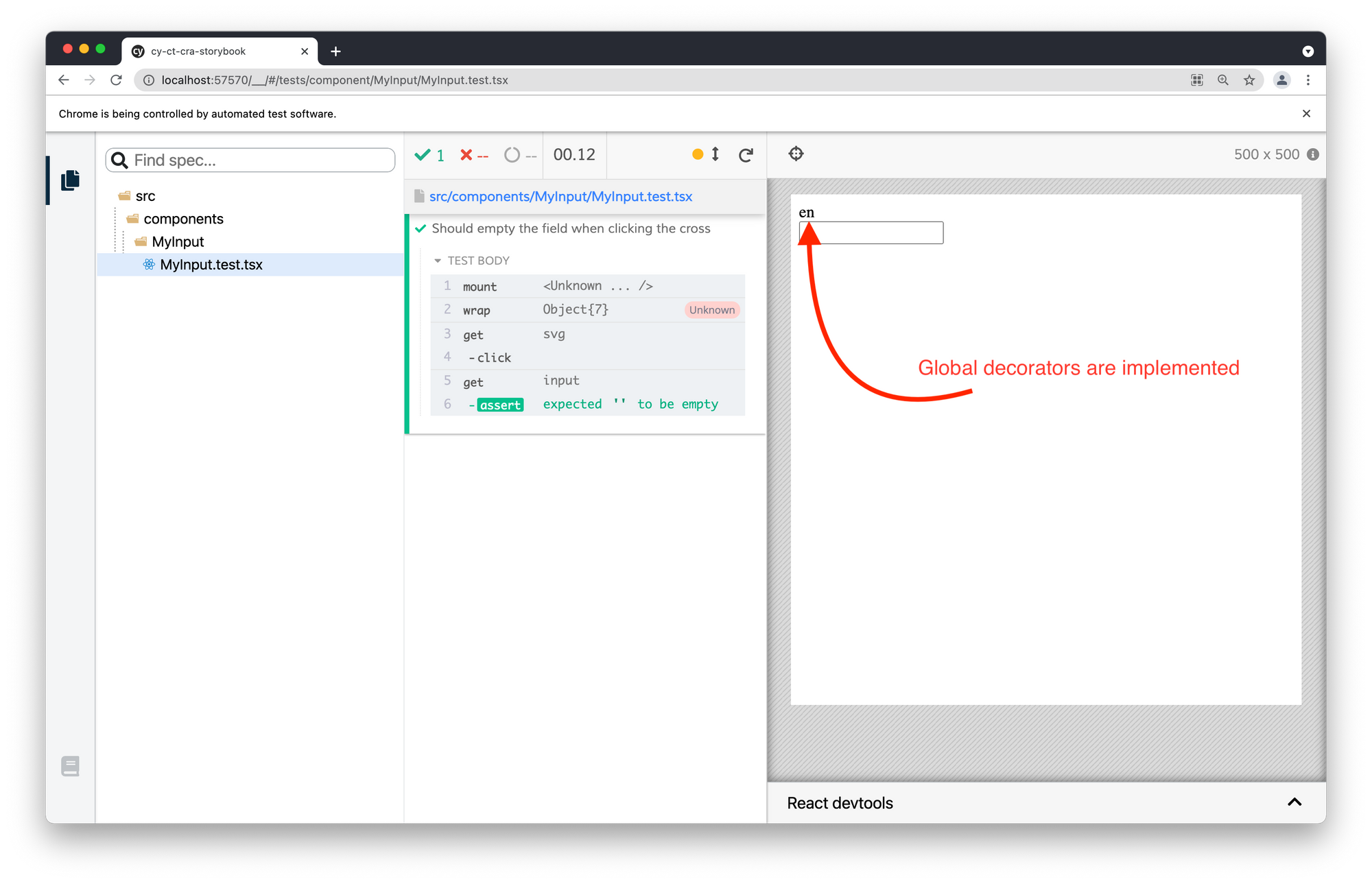The image size is (1372, 884).
Task: Click the specs list files icon
Action: pyautogui.click(x=70, y=180)
